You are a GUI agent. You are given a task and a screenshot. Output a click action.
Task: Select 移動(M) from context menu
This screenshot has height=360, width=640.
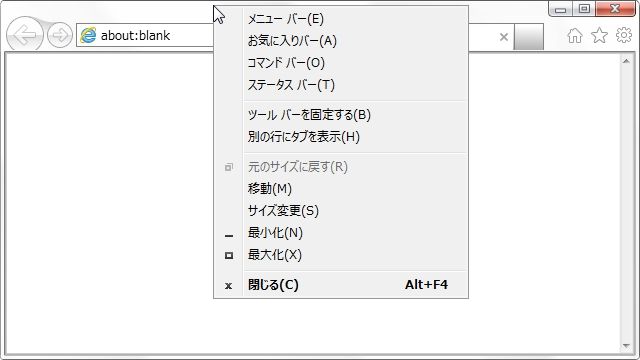coord(341,189)
